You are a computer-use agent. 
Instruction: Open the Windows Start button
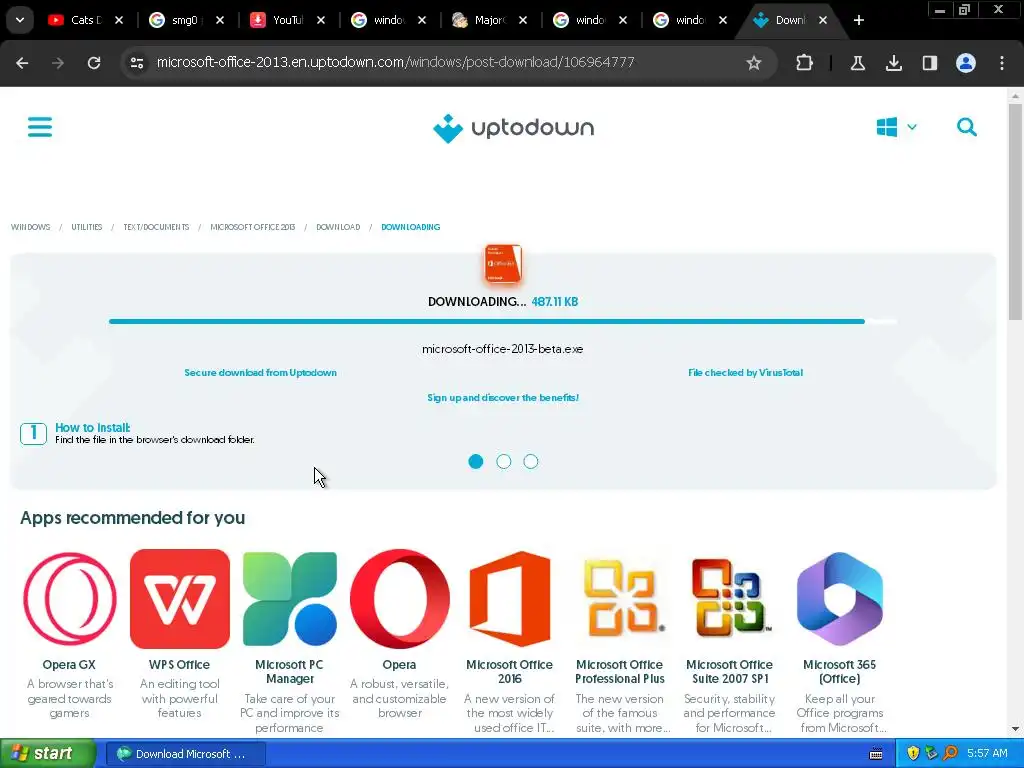(x=47, y=754)
